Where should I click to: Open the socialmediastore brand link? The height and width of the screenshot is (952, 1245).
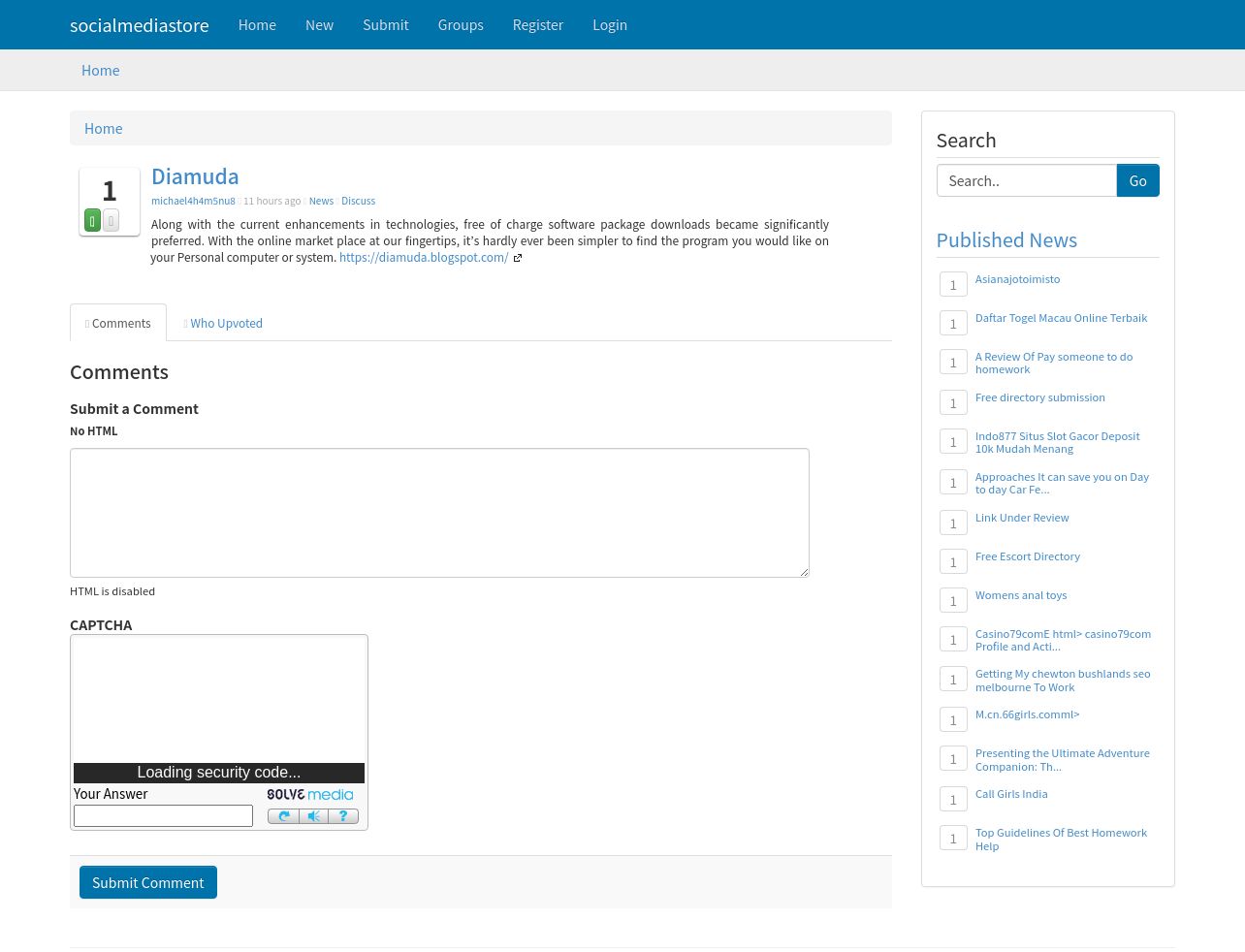click(x=140, y=25)
